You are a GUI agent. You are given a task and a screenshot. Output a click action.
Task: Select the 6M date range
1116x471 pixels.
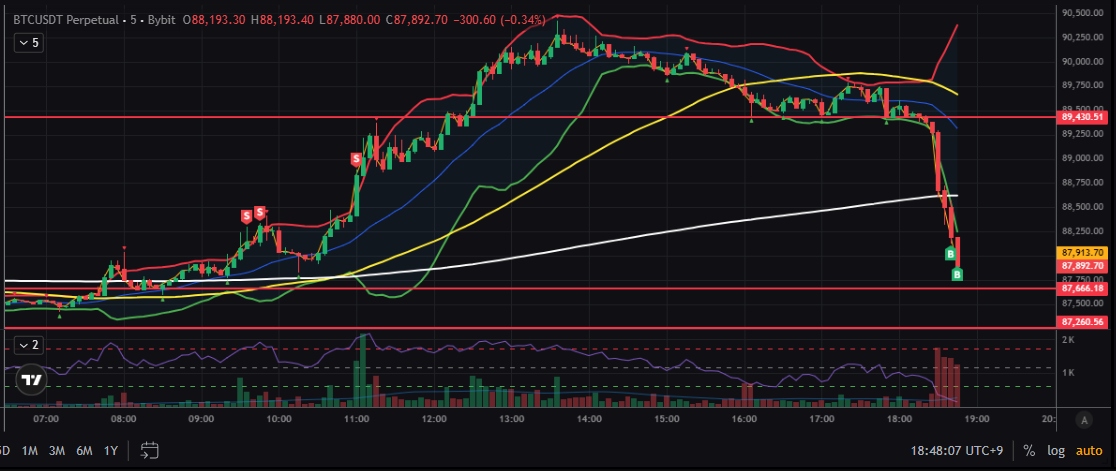point(86,450)
